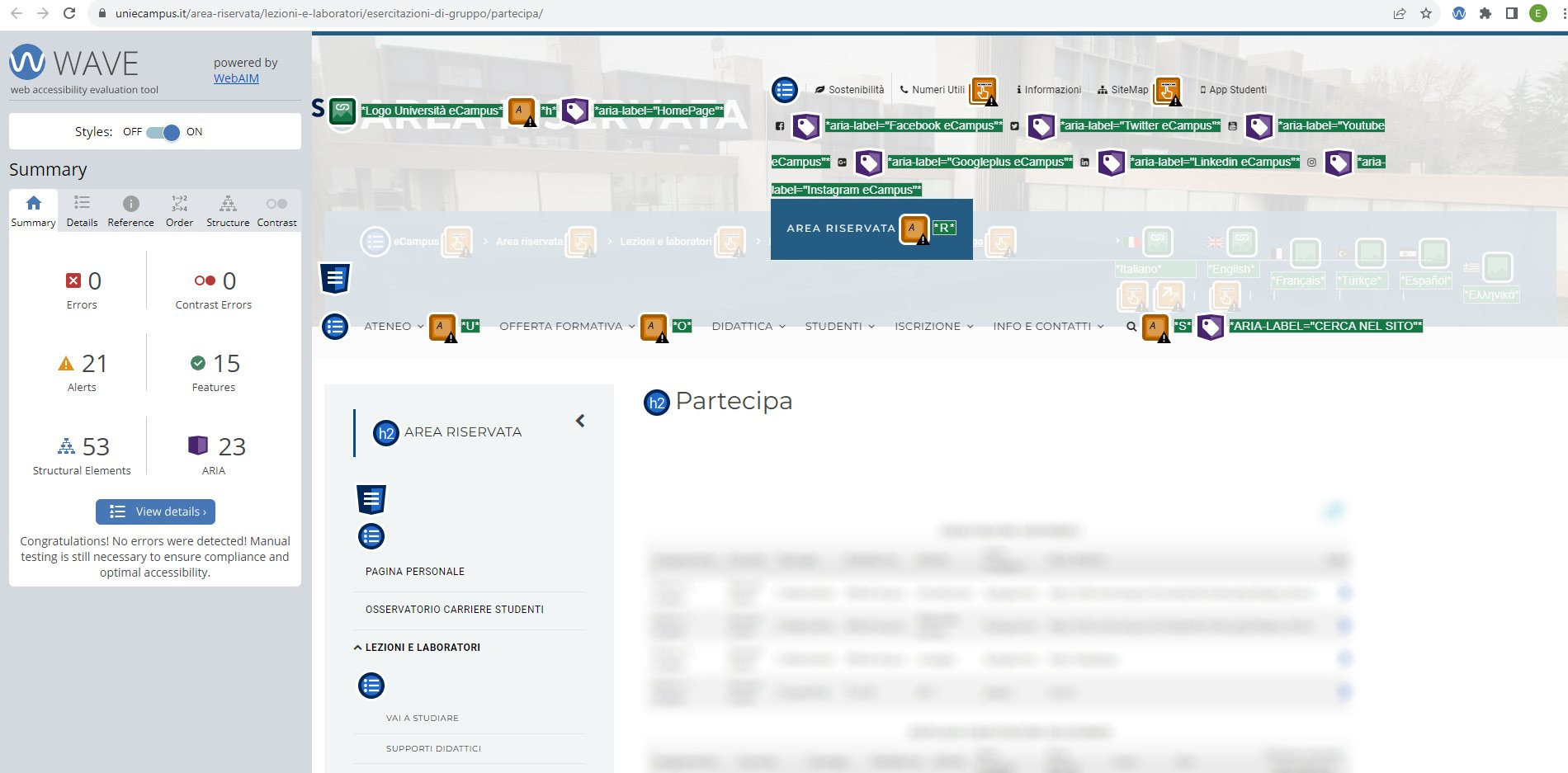
Task: Open the Sostenibilità link
Action: pyautogui.click(x=849, y=90)
